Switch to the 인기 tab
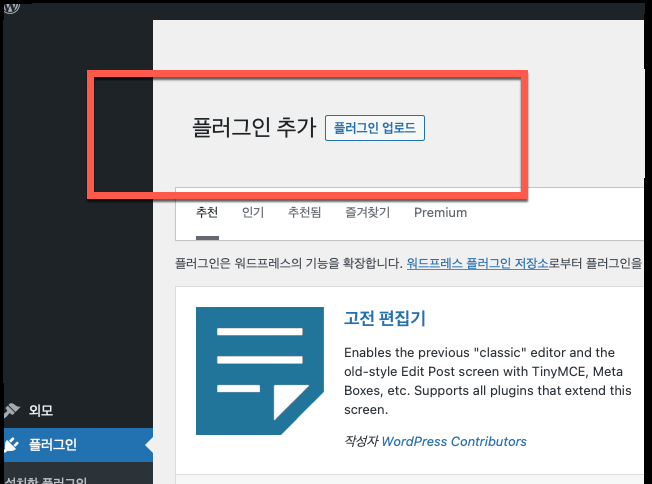The width and height of the screenshot is (652, 484). tap(253, 212)
